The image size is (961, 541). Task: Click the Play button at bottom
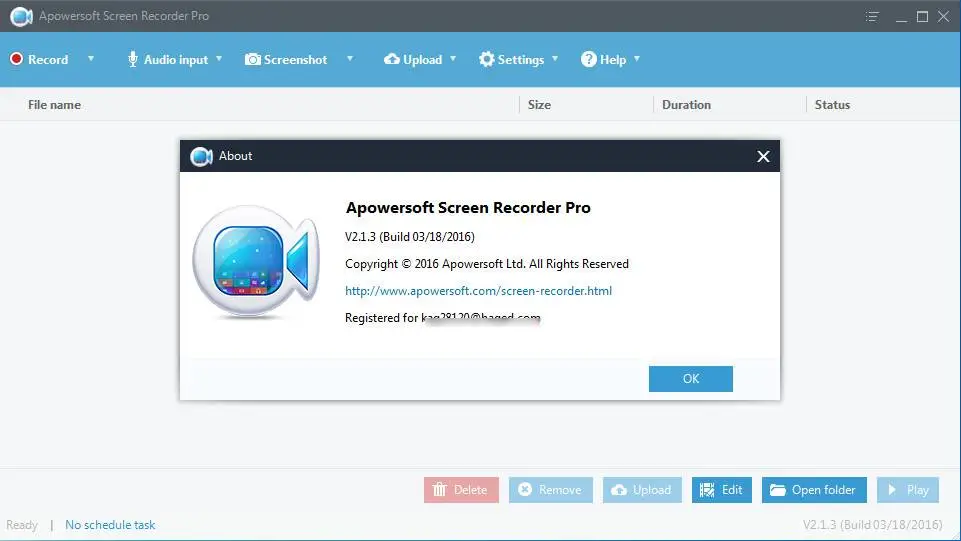(908, 490)
